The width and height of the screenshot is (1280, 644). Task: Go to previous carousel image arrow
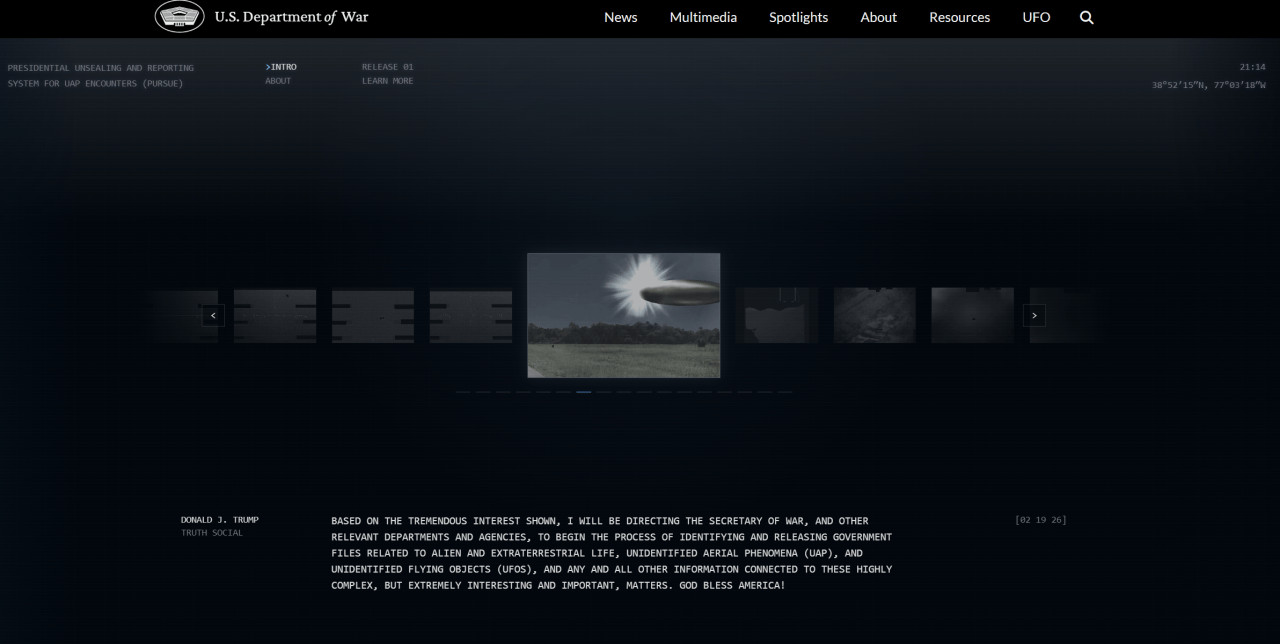point(213,315)
